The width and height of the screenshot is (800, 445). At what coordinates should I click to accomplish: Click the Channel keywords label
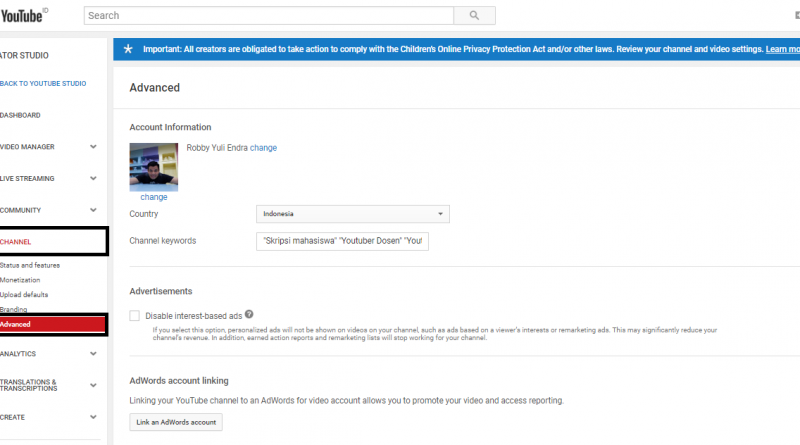(x=163, y=241)
